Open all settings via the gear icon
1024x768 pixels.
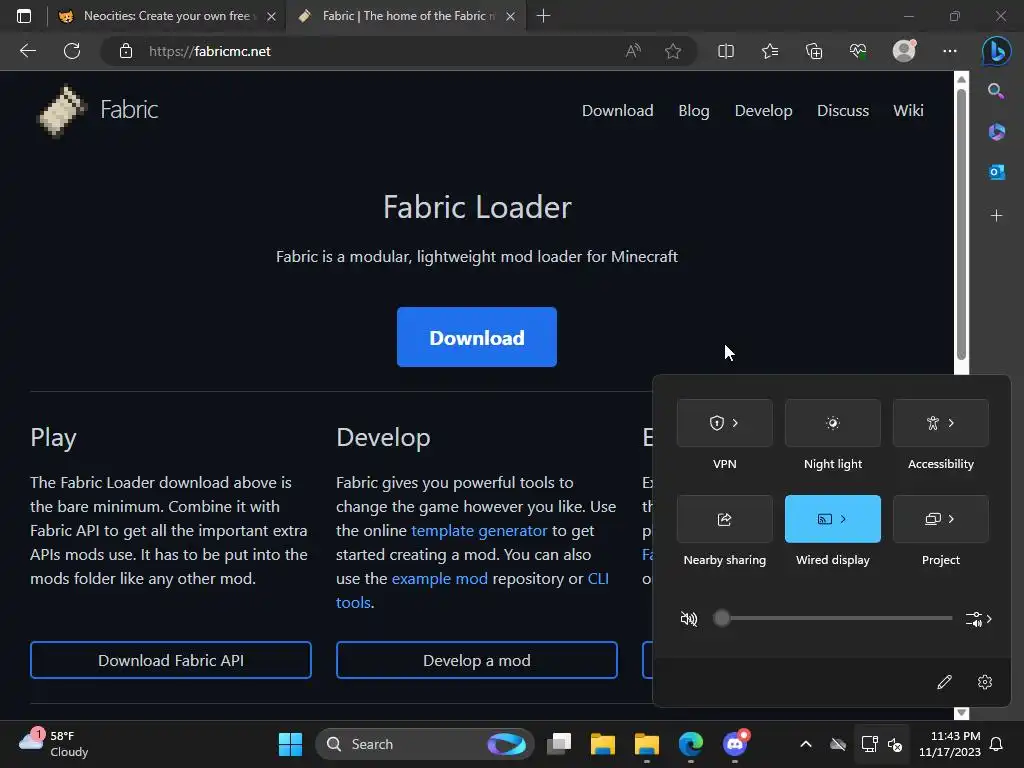point(985,682)
